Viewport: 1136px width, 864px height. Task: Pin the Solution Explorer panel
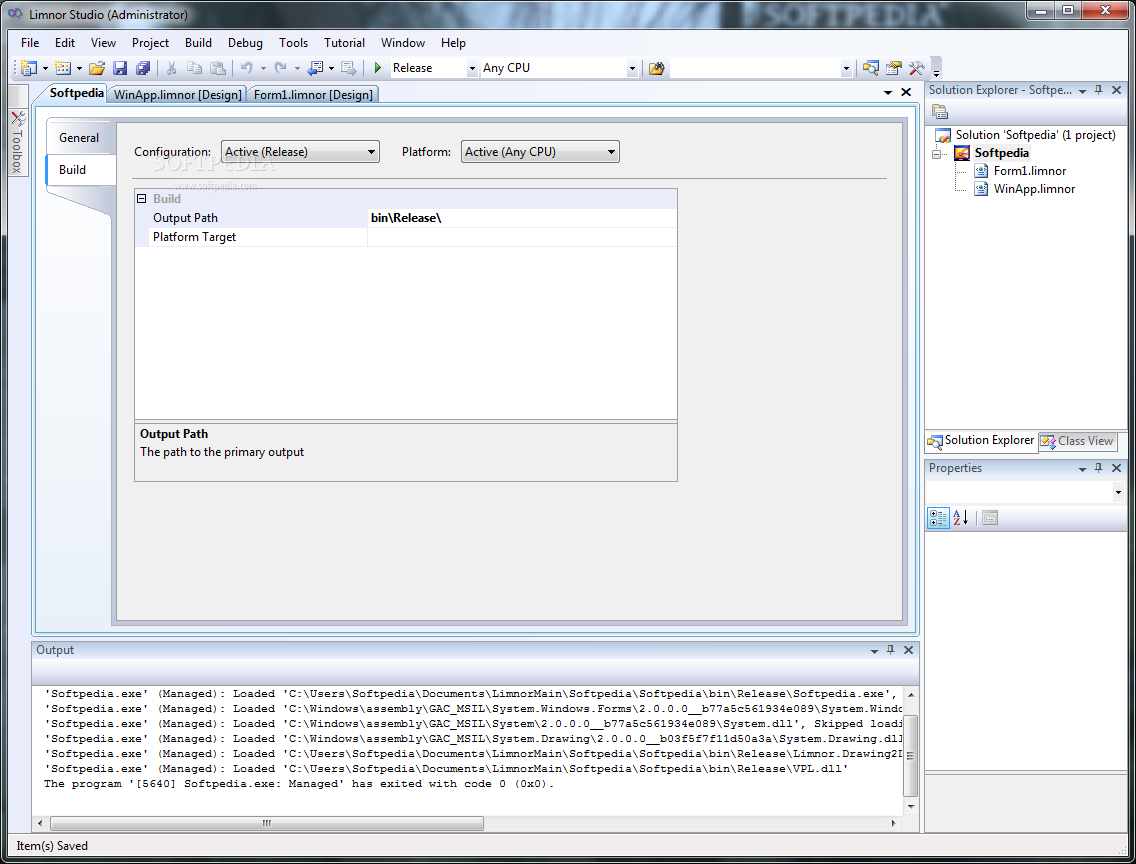pos(1098,90)
